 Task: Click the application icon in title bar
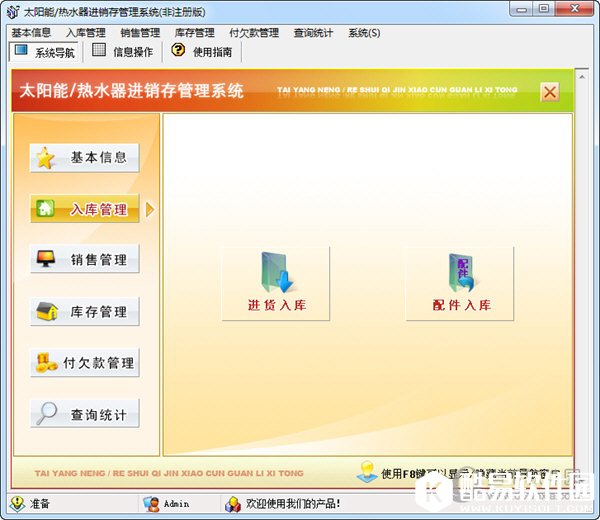[13, 11]
